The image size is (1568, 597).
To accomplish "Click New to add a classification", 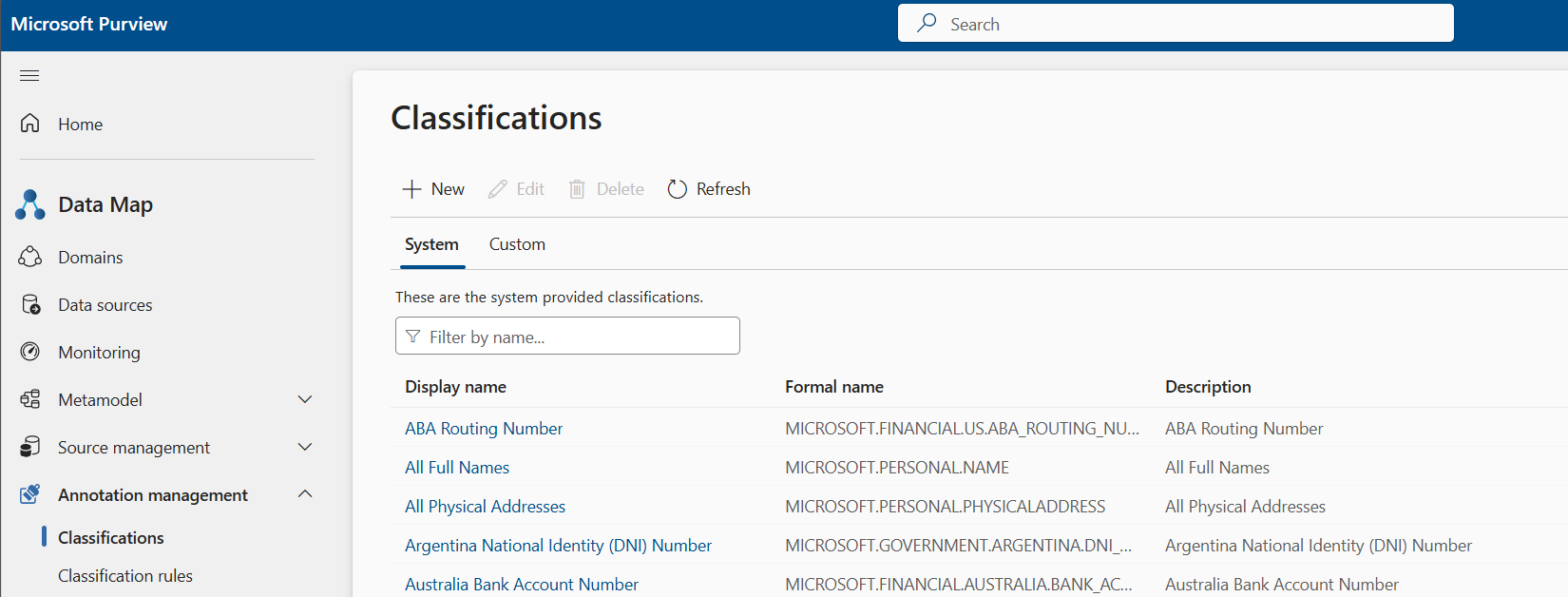I will 433,189.
